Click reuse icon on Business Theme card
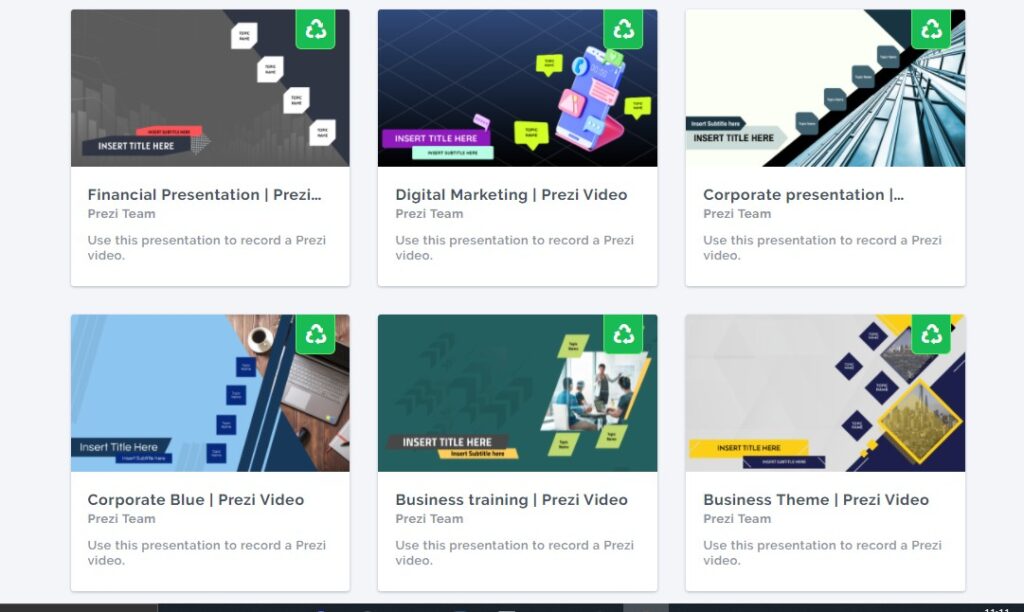The width and height of the screenshot is (1024, 612). (x=931, y=334)
